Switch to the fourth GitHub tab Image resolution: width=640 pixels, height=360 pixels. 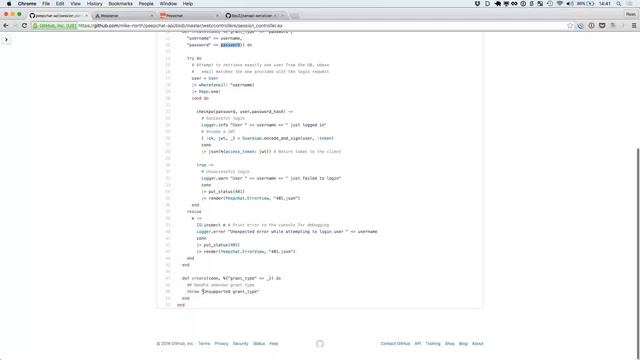[x=254, y=16]
